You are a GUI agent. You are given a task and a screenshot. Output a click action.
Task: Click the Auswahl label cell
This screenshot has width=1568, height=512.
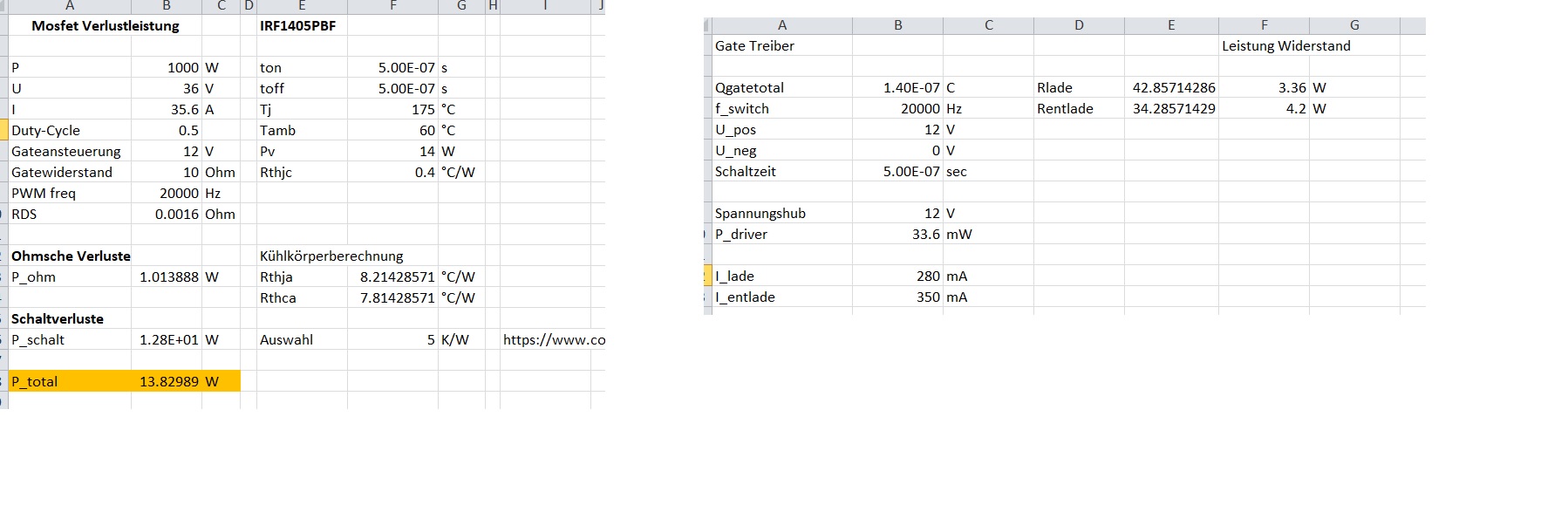pyautogui.click(x=302, y=339)
